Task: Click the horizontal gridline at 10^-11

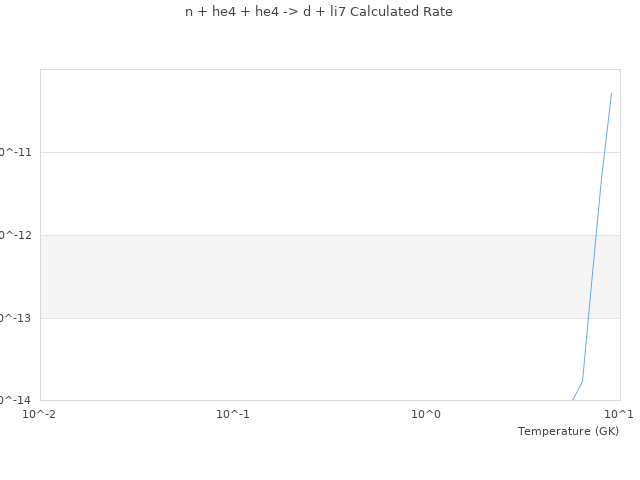Action: [x=300, y=152]
